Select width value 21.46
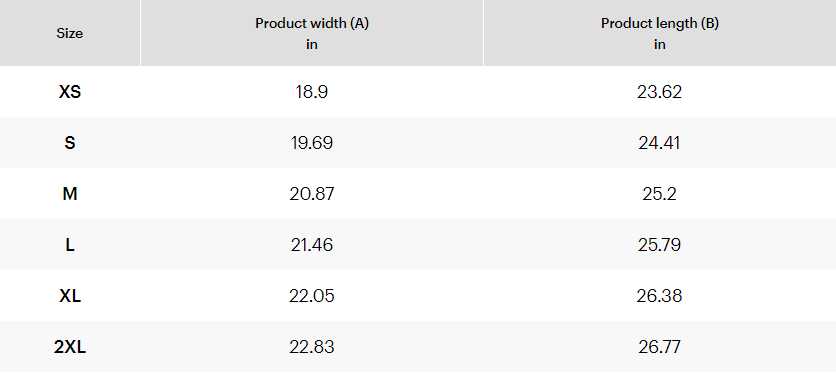Screen dimensions: 836x373 pos(312,245)
